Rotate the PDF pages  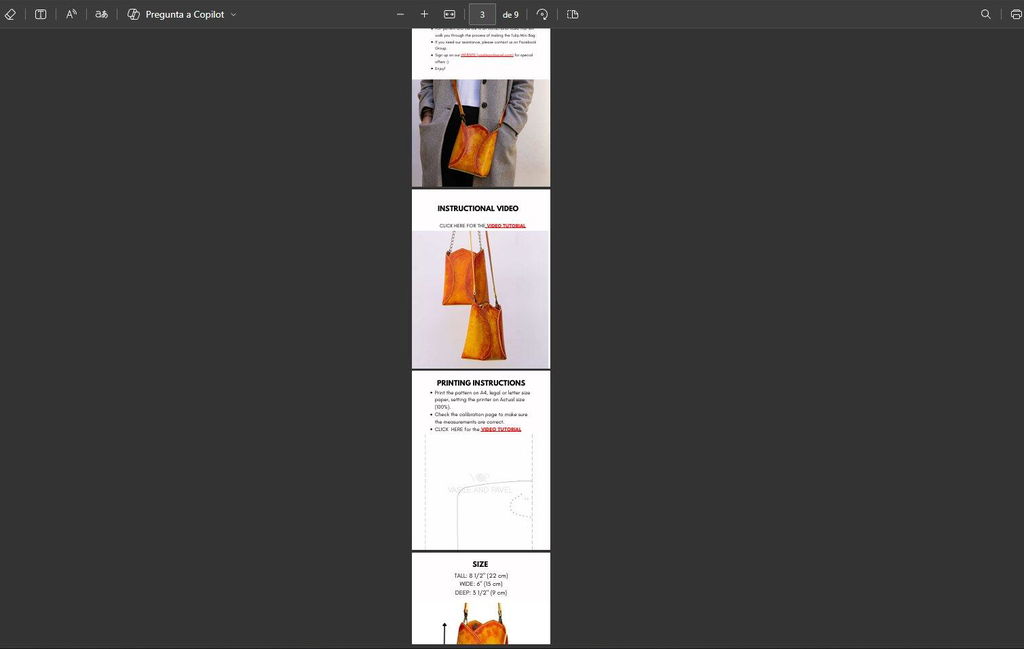(x=542, y=14)
